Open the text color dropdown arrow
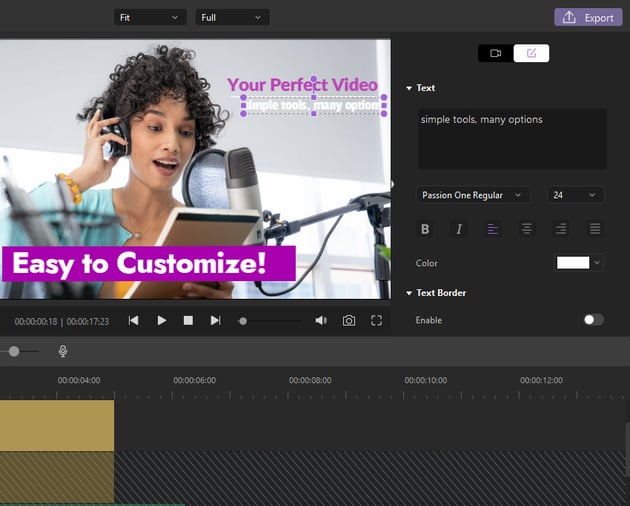This screenshot has height=506, width=630. (597, 263)
